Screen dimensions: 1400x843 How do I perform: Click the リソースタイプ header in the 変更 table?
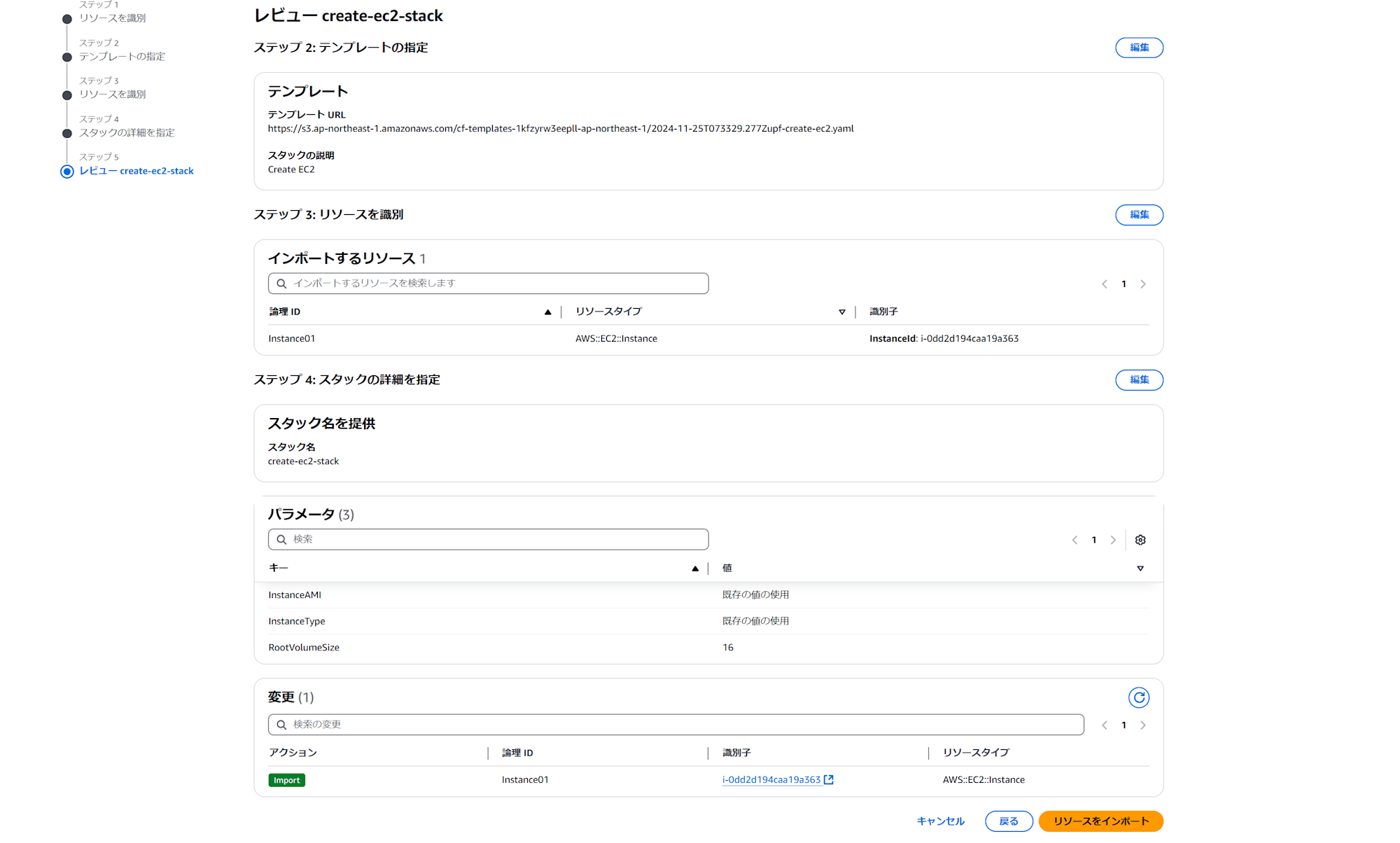976,753
